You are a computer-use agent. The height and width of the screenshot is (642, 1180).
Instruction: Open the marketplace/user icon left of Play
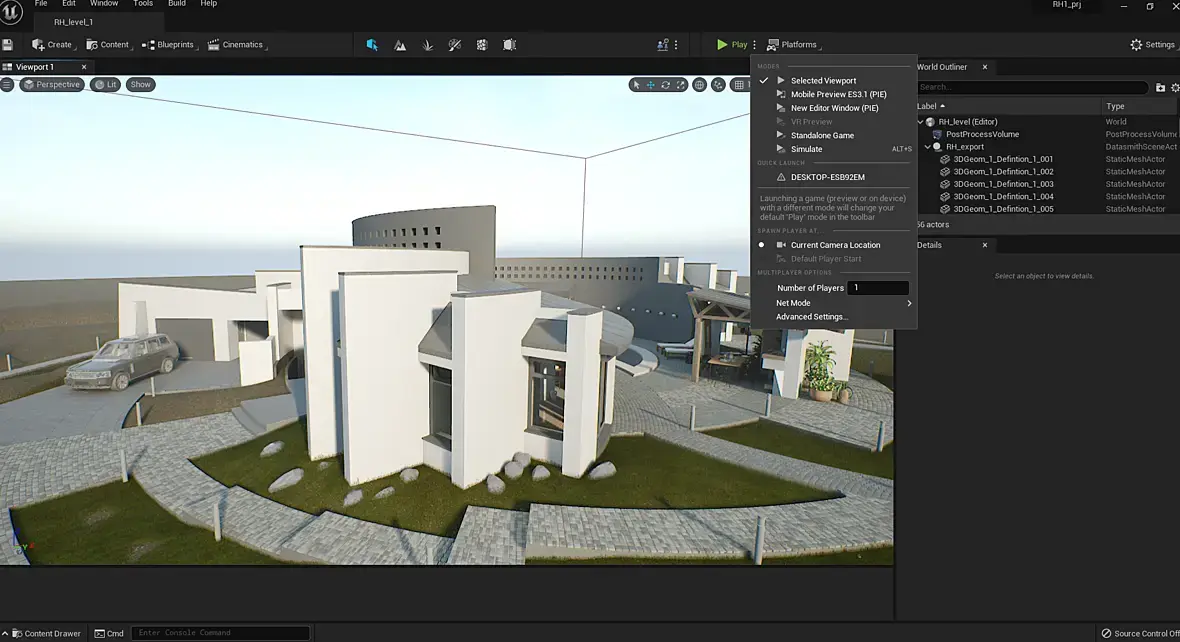click(662, 44)
